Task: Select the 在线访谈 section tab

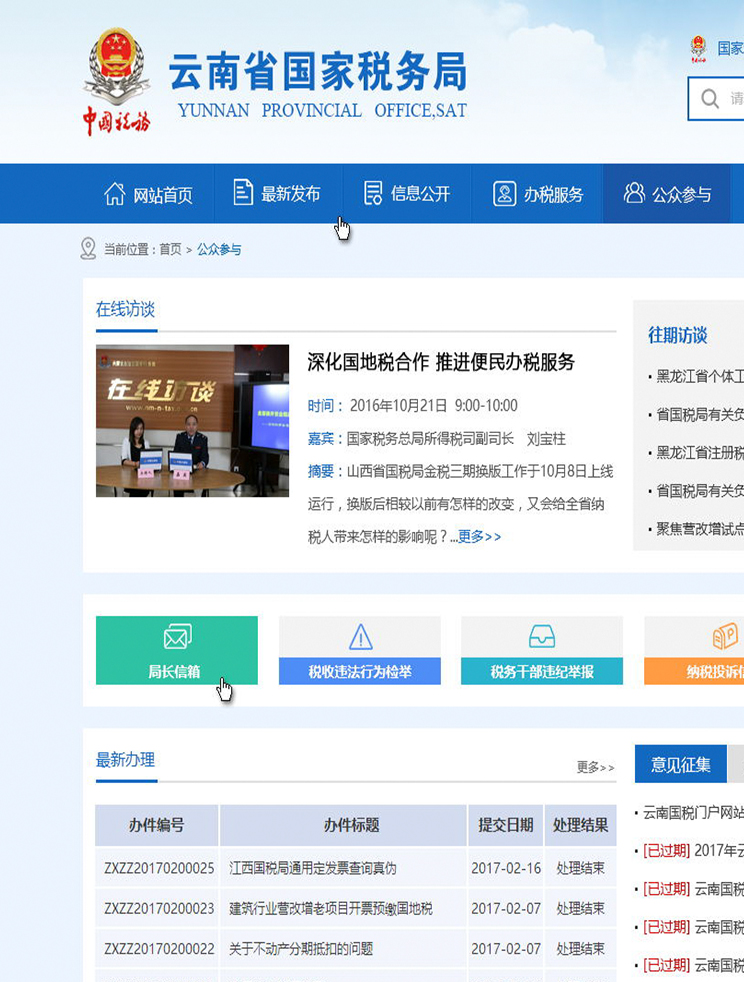Action: tap(125, 310)
